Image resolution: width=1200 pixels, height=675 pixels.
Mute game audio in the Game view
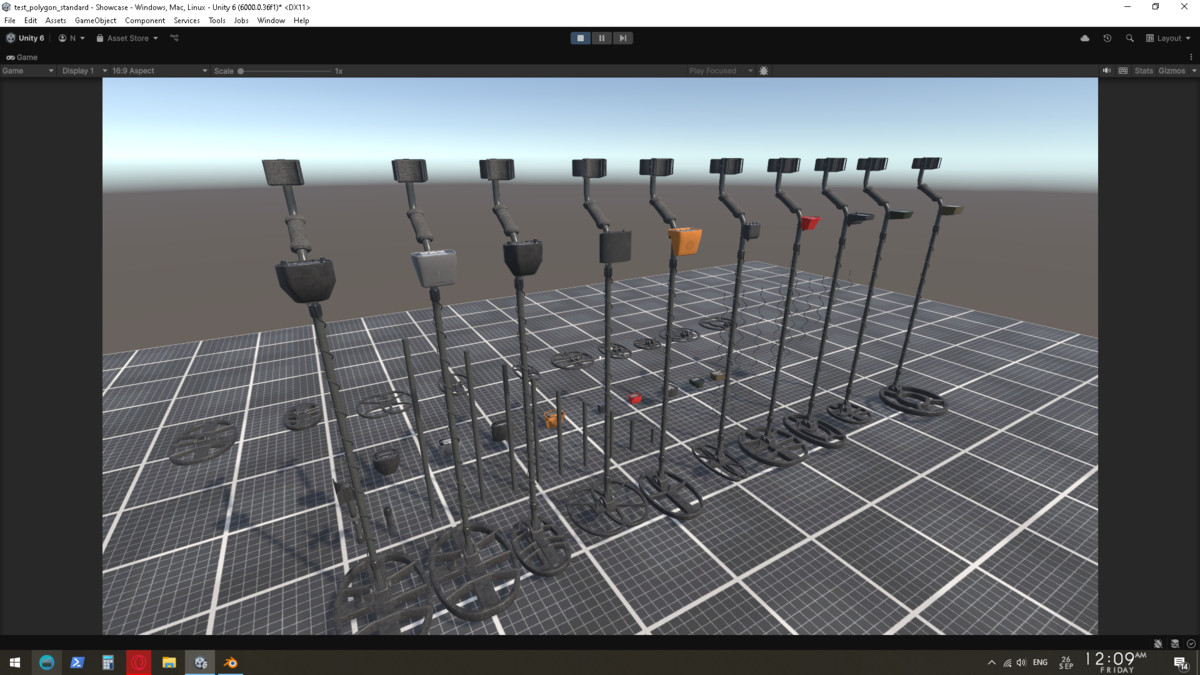click(1106, 71)
